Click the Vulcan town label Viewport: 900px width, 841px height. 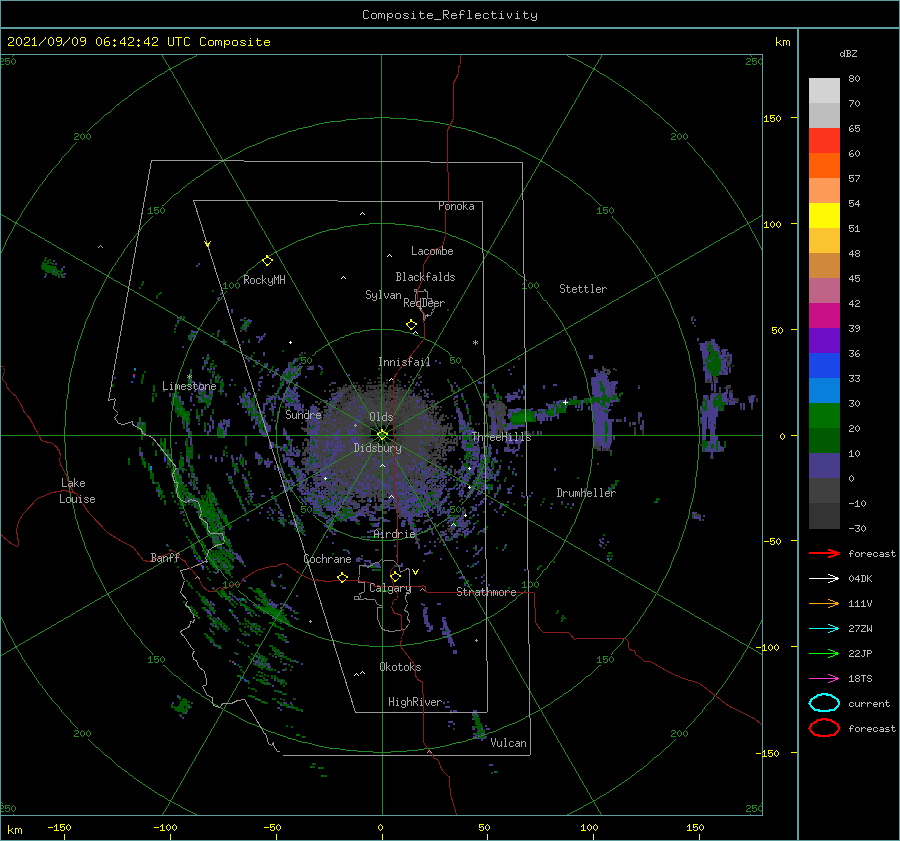pos(509,743)
